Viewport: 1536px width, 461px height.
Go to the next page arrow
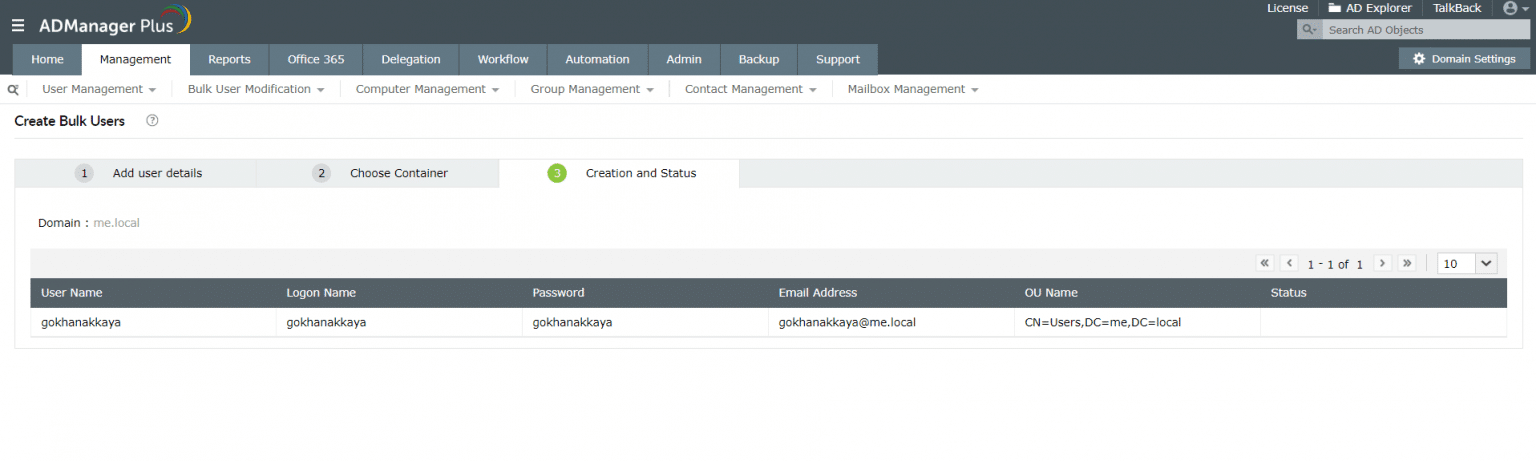point(1383,263)
